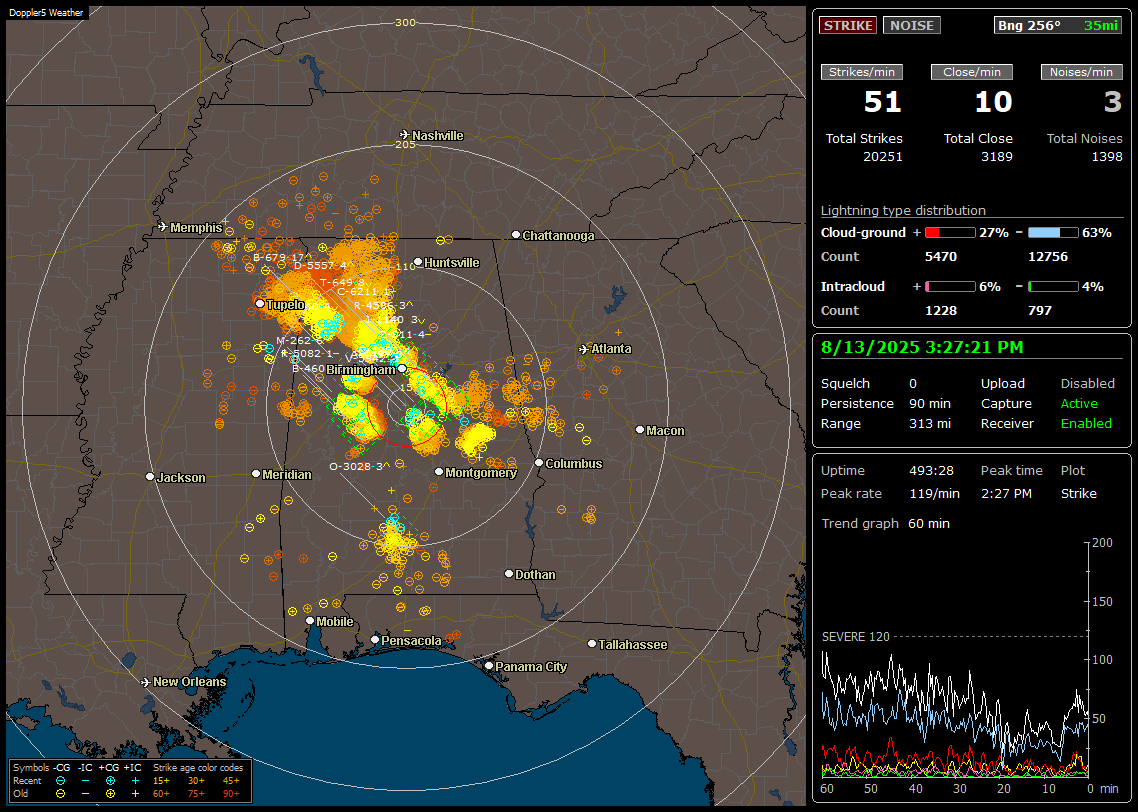This screenshot has width=1138, height=812.
Task: Select the Columbus city marker dot
Action: click(539, 463)
